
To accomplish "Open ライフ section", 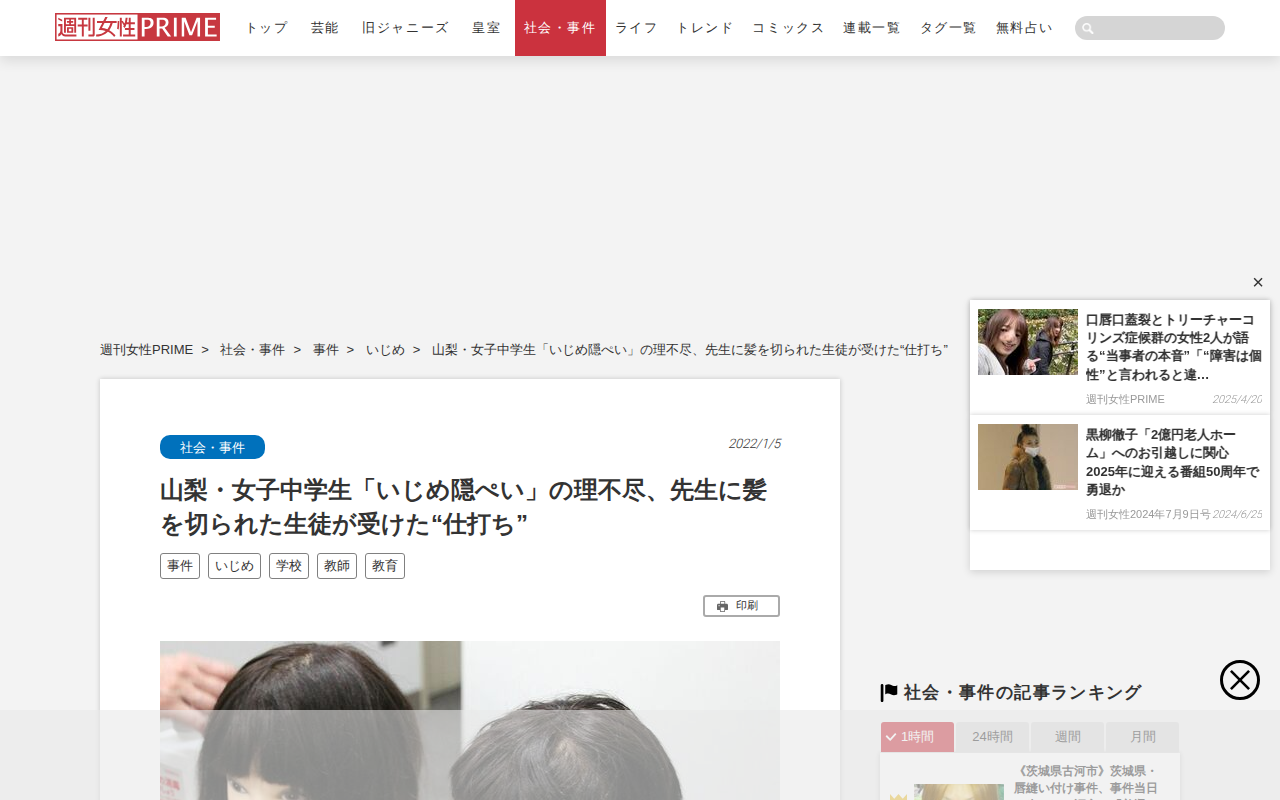I will pyautogui.click(x=636, y=28).
